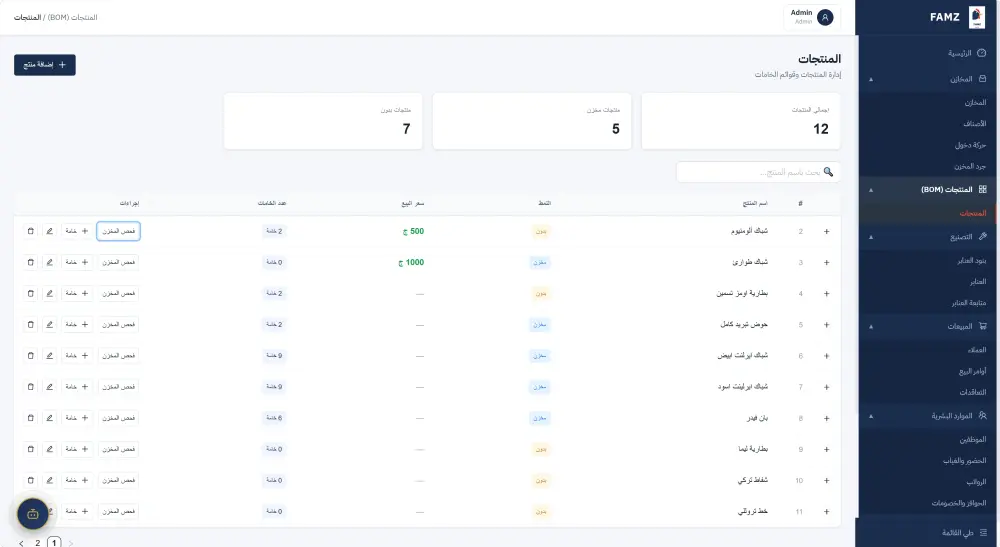Click طي القائمة collapse menu icon
The height and width of the screenshot is (547, 1000).
[983, 532]
